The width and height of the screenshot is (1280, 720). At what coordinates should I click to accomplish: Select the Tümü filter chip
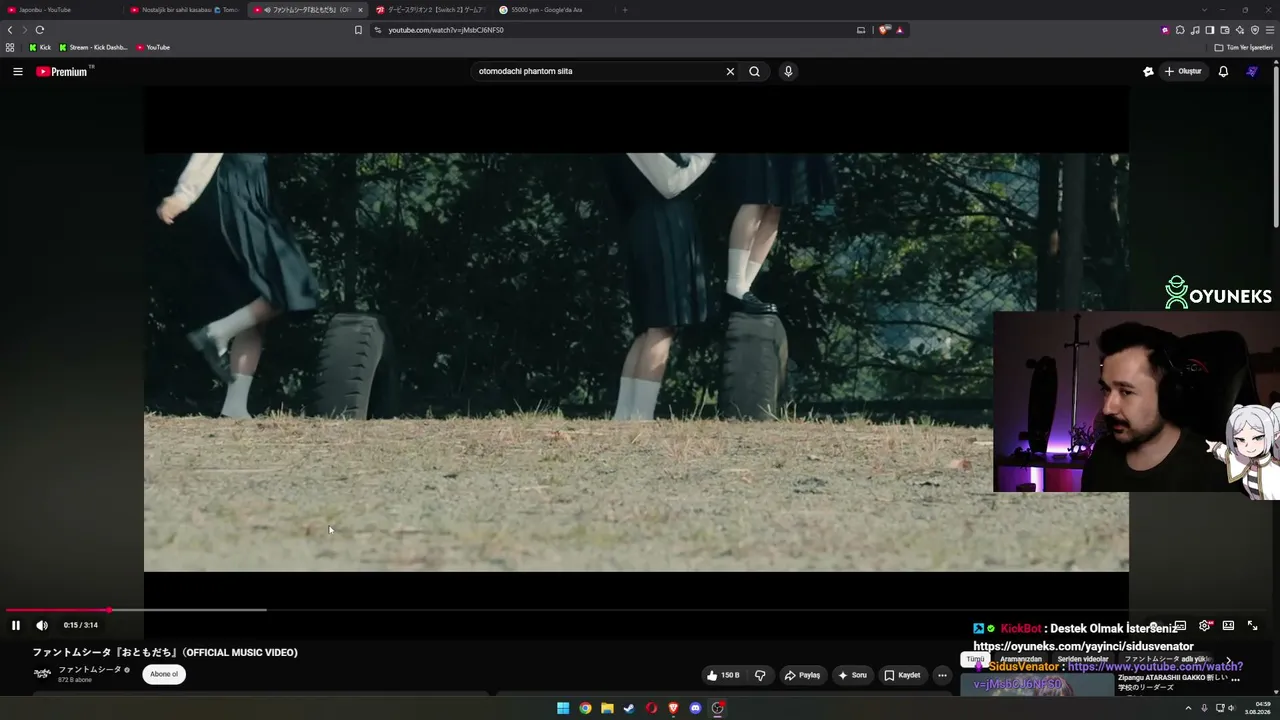coord(975,660)
